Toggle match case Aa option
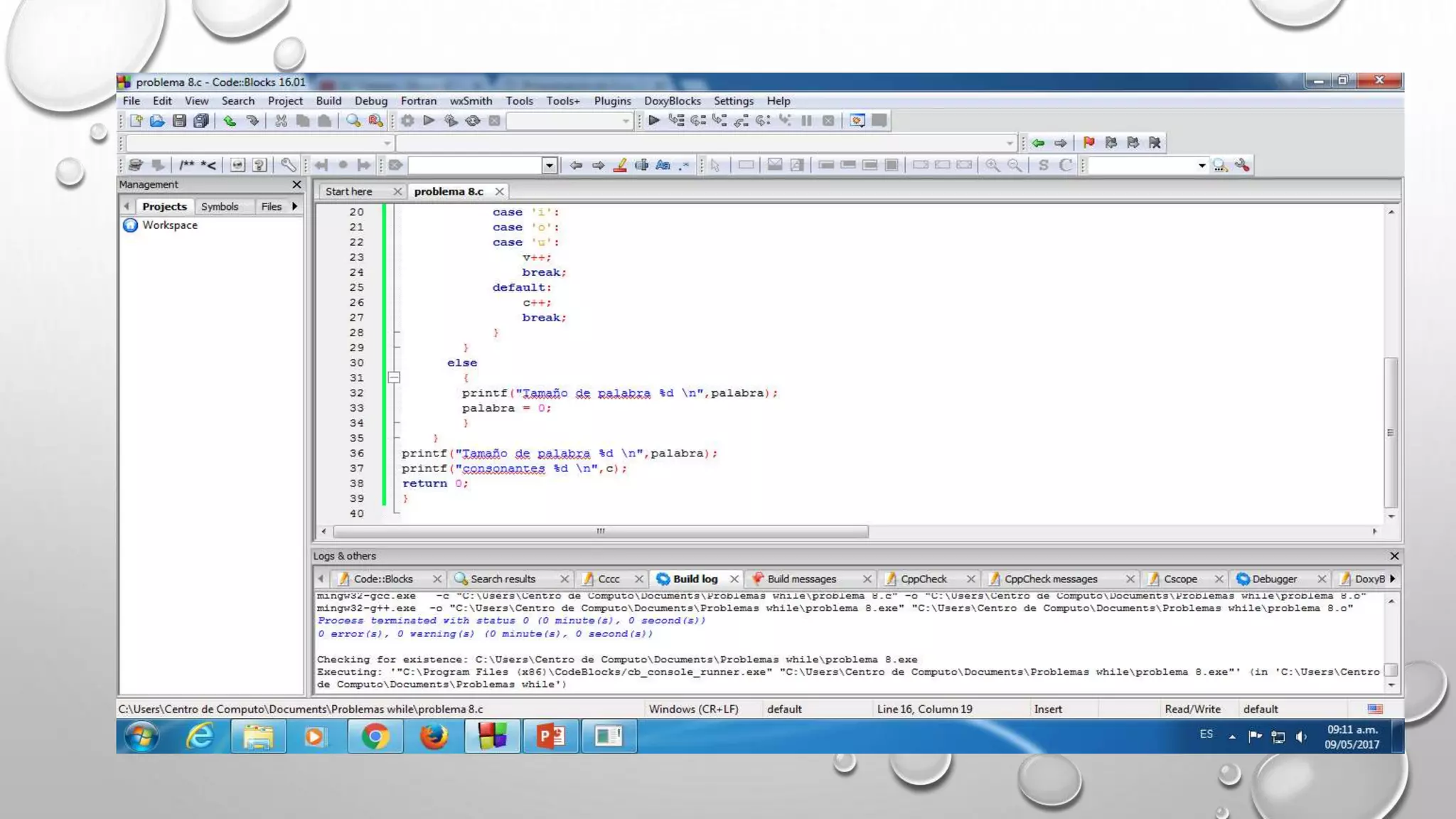 [663, 165]
